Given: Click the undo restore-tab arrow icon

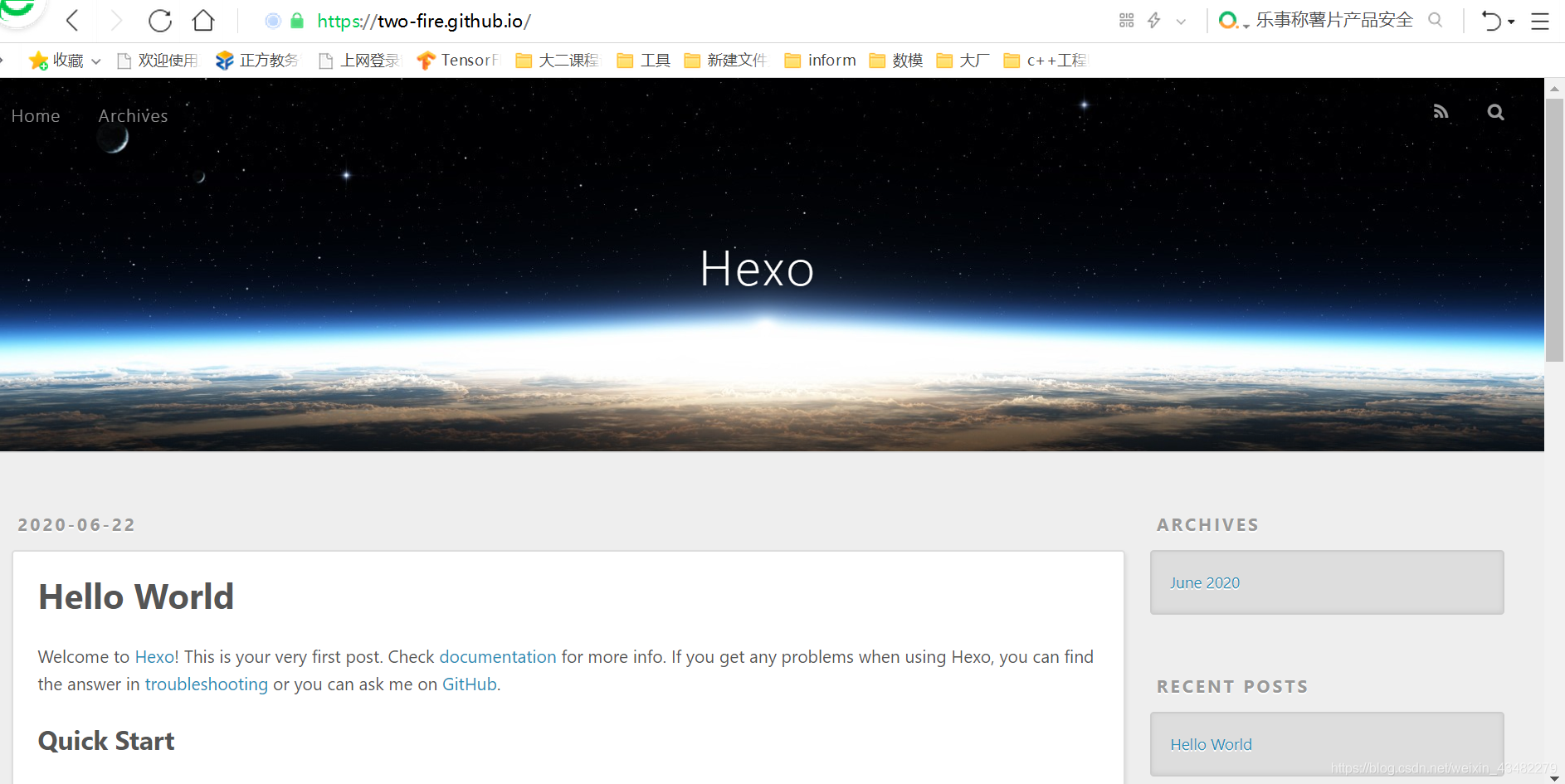Looking at the screenshot, I should click(x=1492, y=21).
